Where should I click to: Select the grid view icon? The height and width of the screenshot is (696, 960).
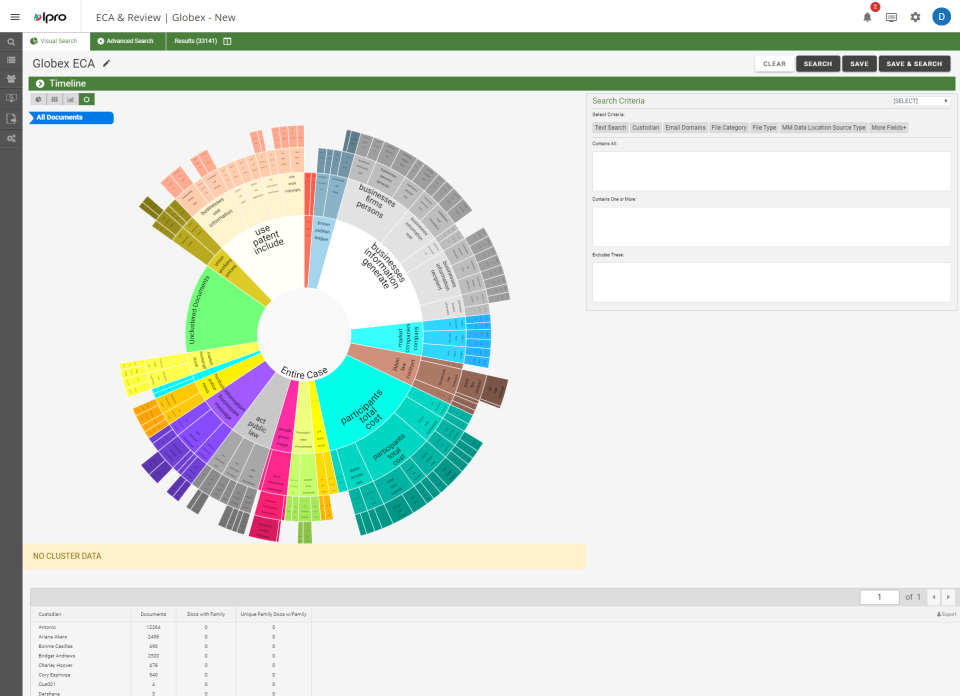(x=54, y=100)
